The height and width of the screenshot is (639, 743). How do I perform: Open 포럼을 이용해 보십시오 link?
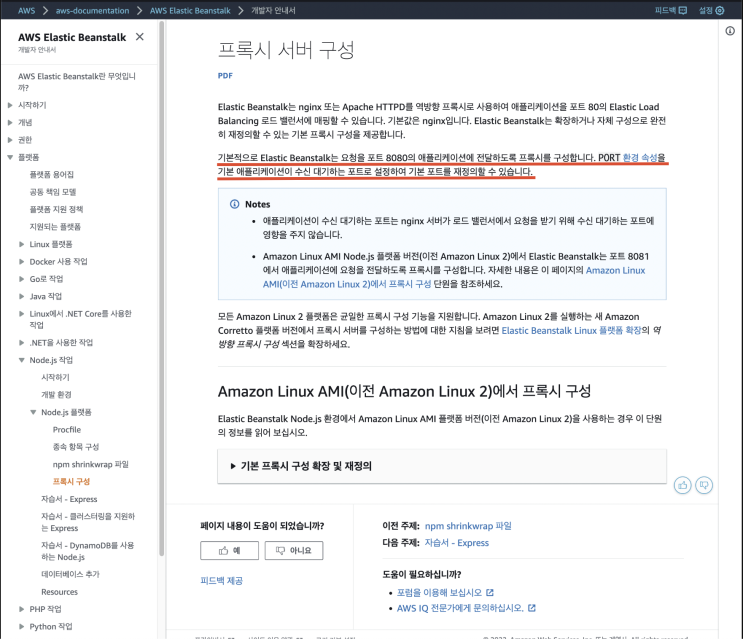coord(439,593)
